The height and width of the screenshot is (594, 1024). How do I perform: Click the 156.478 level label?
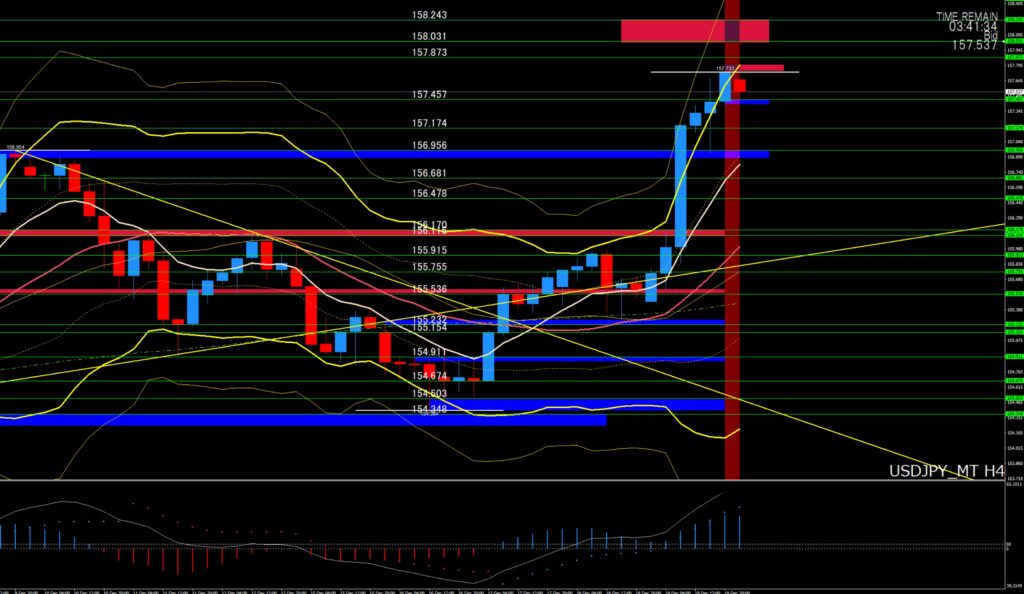[x=429, y=193]
